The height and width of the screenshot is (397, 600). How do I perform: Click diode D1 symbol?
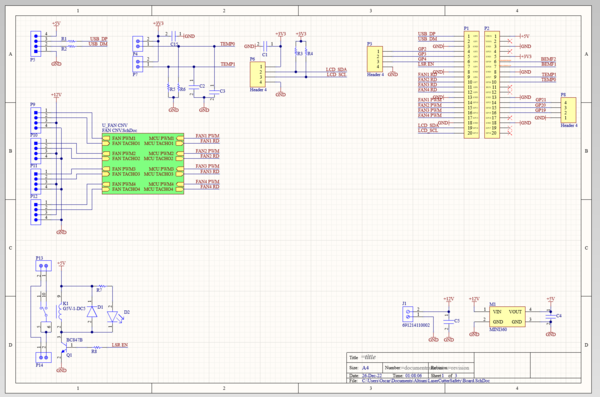(x=92, y=312)
